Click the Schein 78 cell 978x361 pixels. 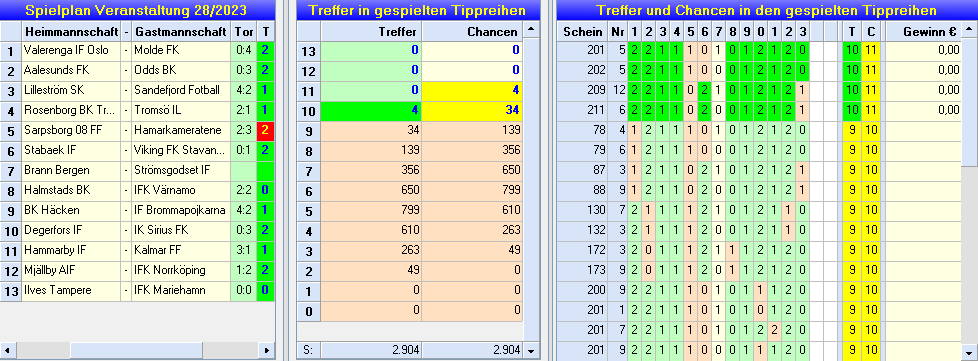pyautogui.click(x=583, y=131)
